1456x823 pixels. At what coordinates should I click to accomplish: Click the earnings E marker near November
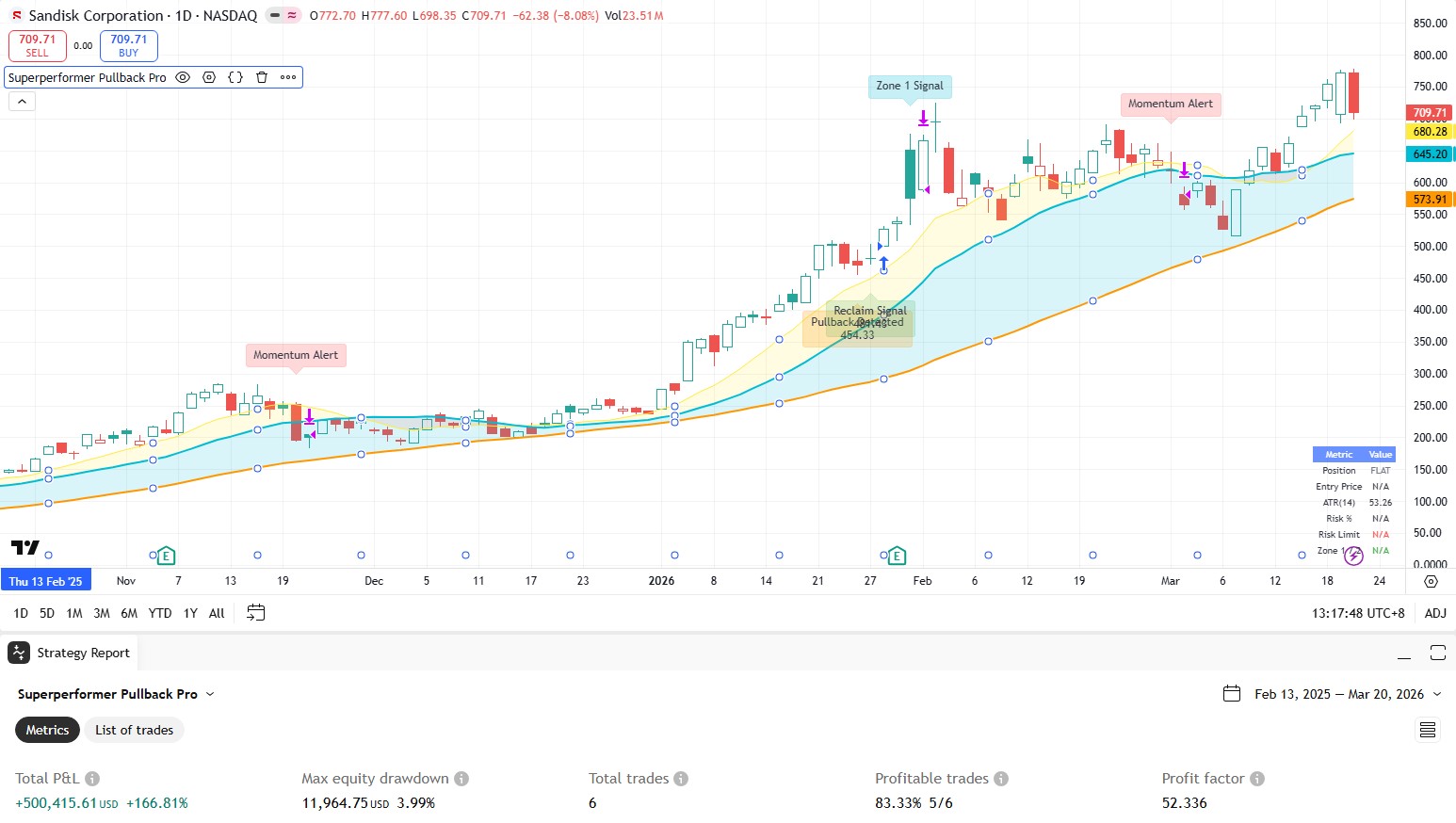click(166, 556)
